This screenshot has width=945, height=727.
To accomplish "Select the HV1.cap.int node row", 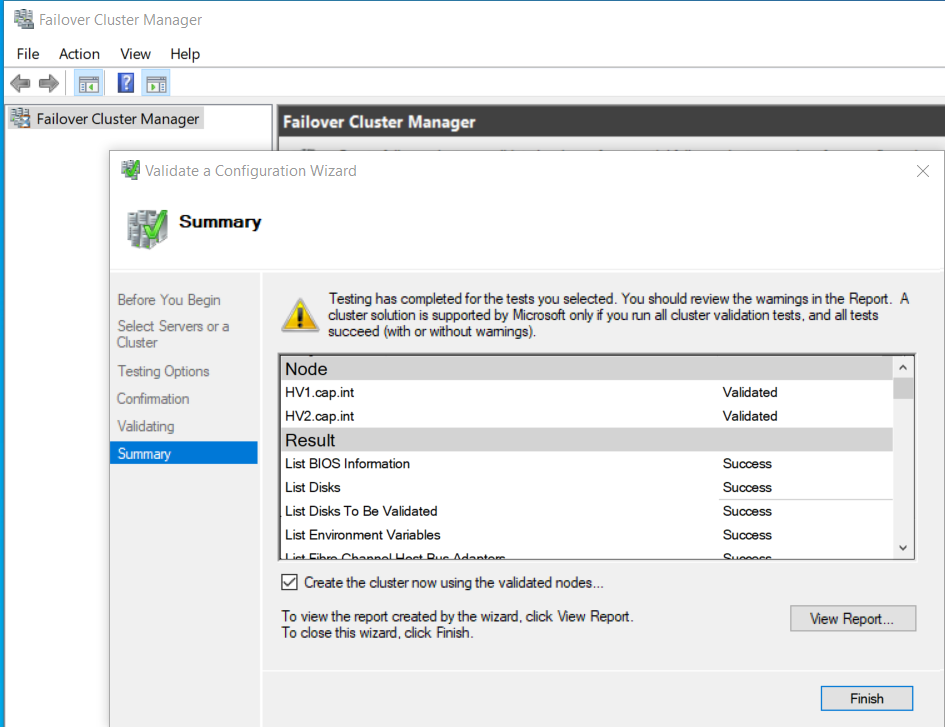I will coord(320,392).
